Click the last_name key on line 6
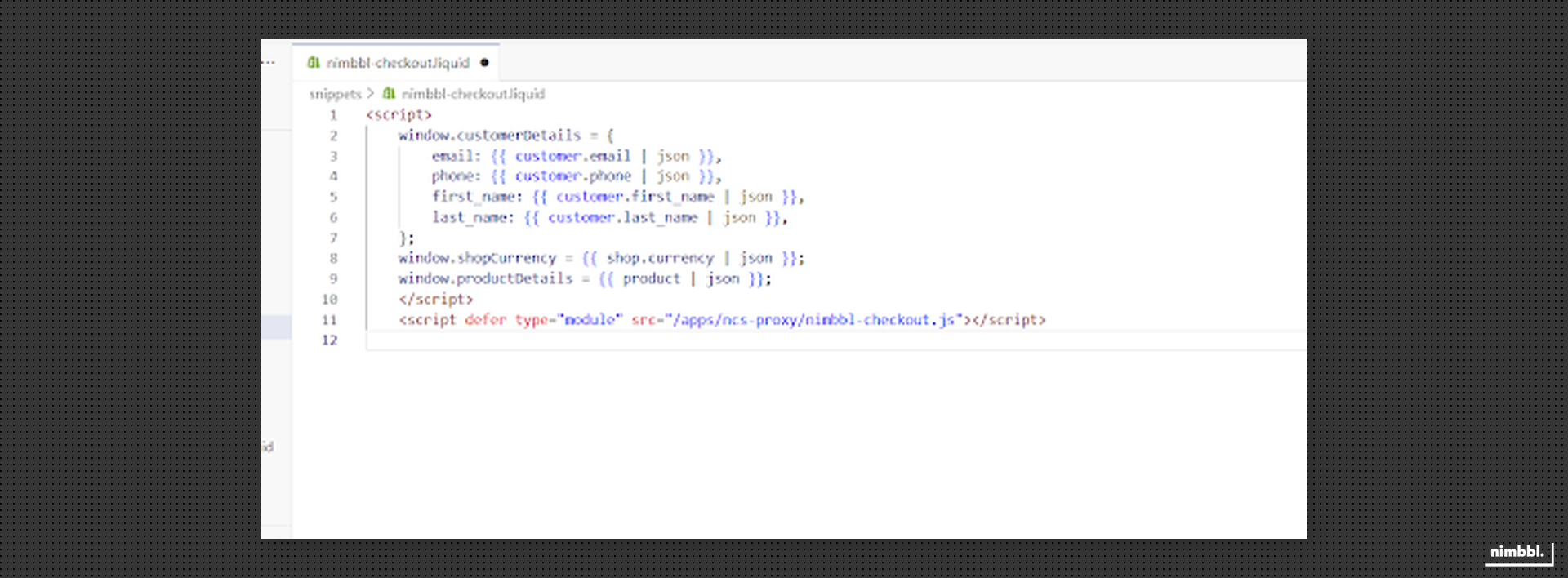 click(x=470, y=217)
